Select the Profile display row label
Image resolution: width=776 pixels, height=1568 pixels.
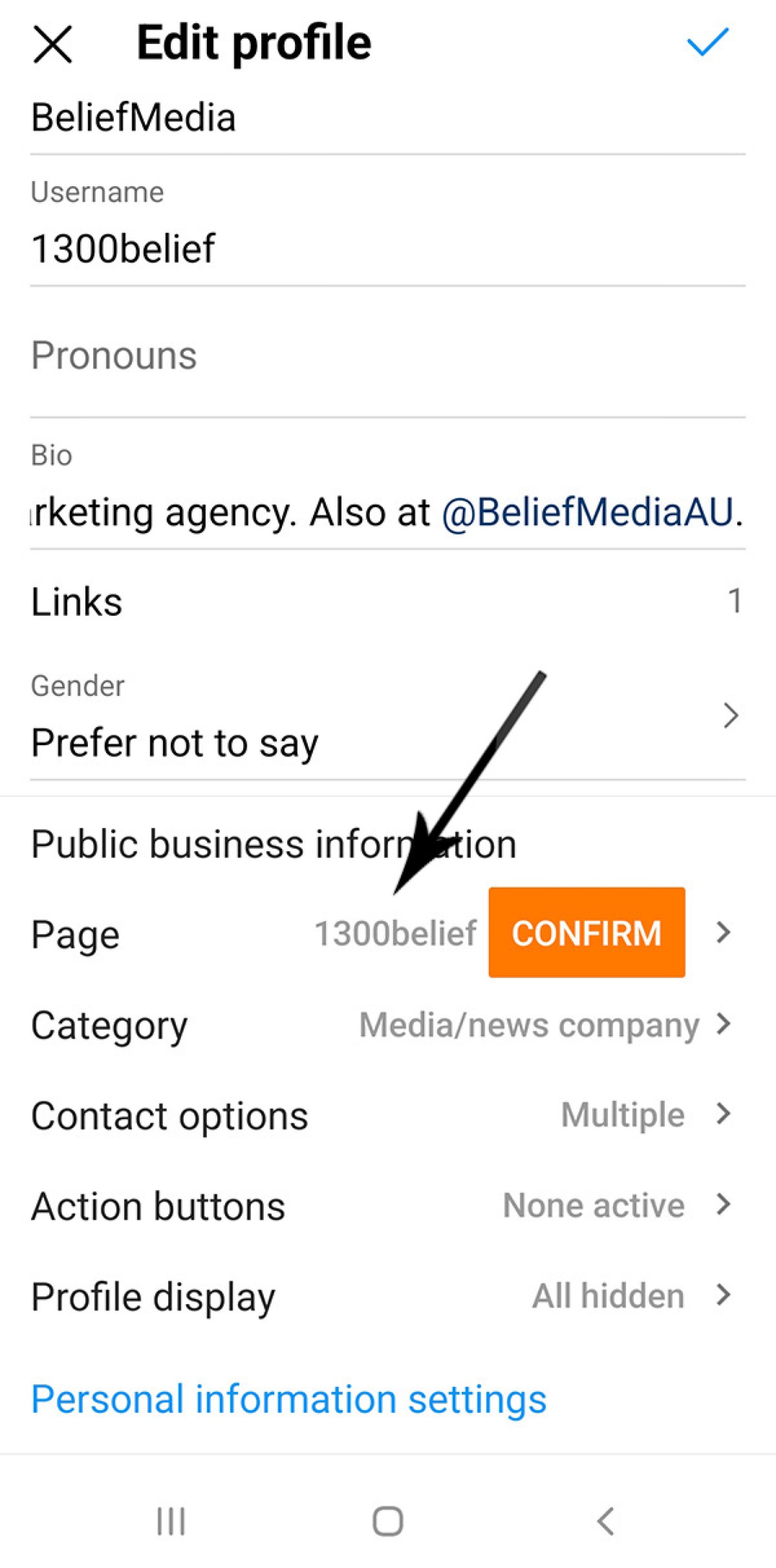click(x=153, y=1296)
